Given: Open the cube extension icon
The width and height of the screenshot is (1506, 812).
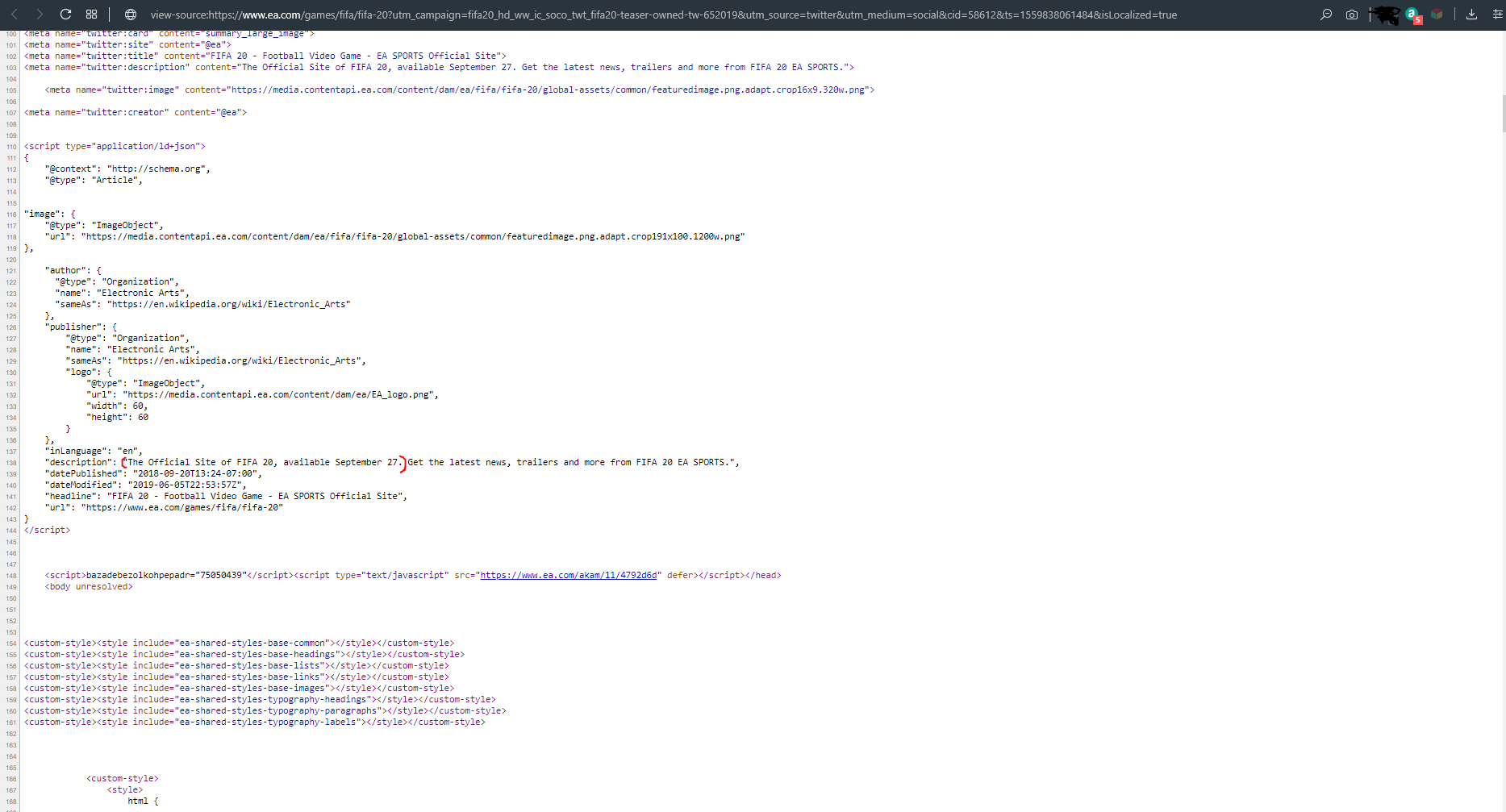Looking at the screenshot, I should (1437, 15).
